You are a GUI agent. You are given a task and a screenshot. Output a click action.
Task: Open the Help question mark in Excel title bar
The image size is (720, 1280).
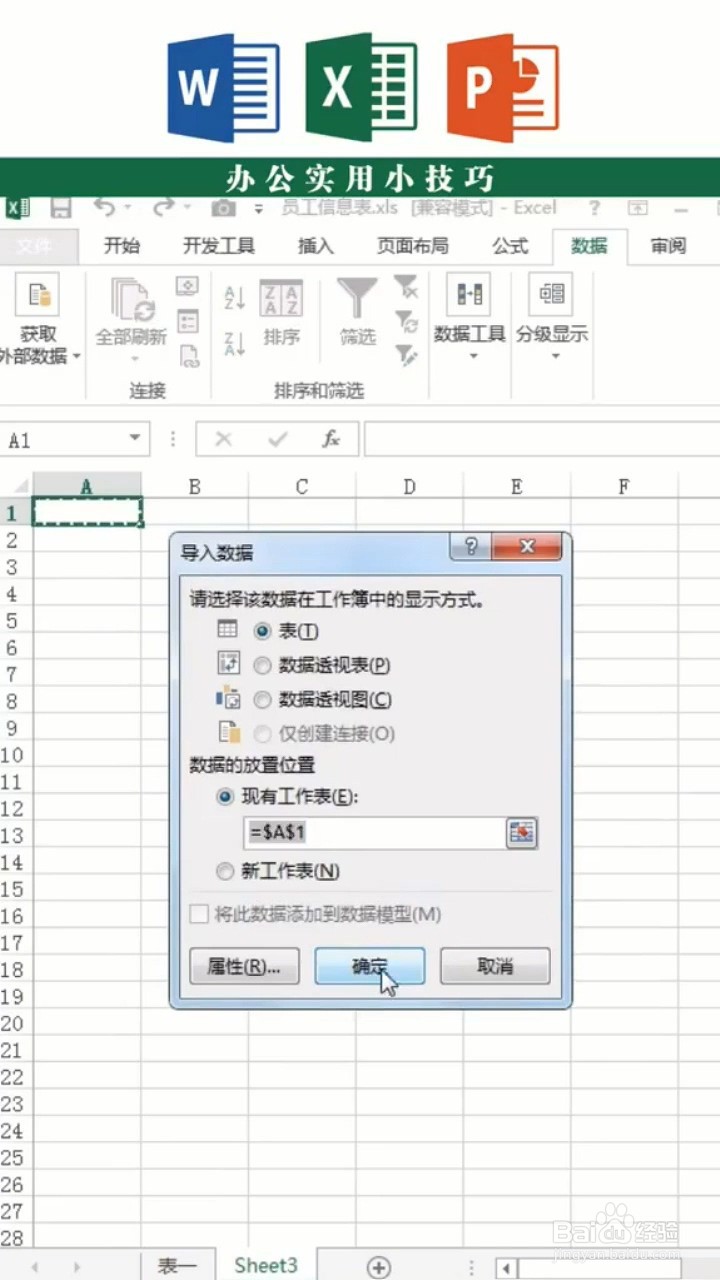click(594, 208)
